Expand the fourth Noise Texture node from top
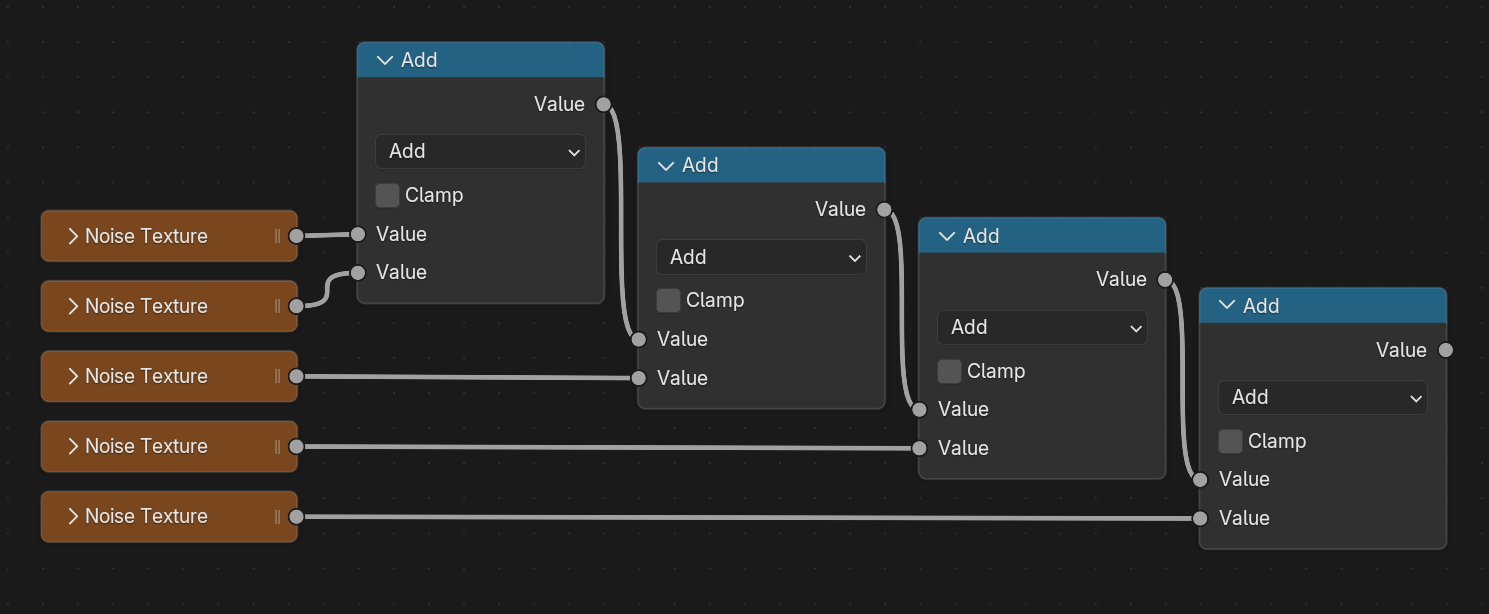Viewport: 1489px width, 614px height. pos(72,446)
